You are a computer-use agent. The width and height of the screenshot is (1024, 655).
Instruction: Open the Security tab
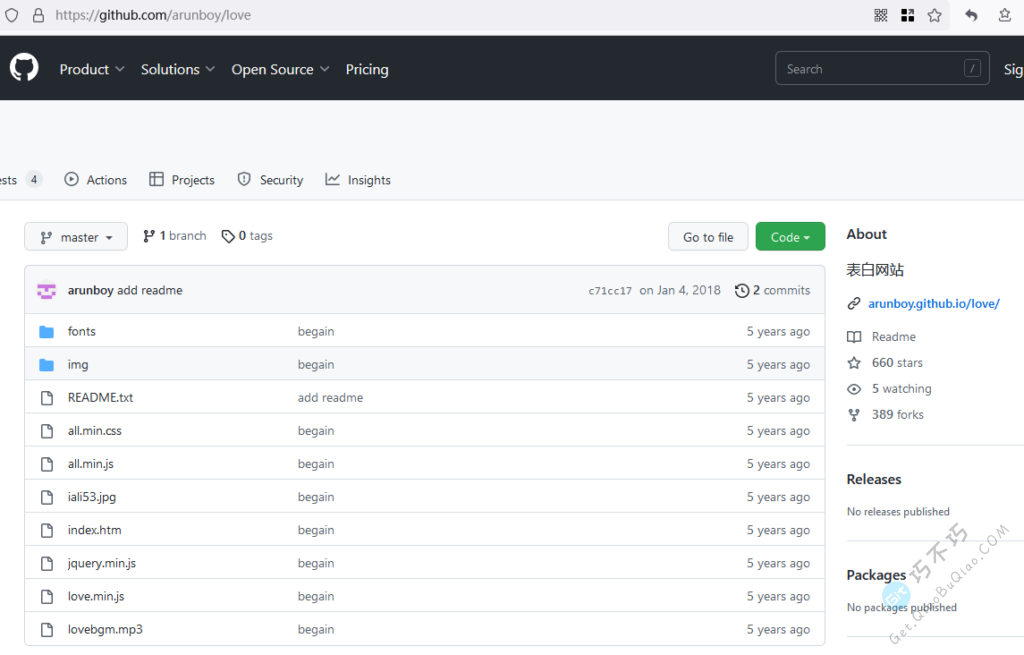[270, 180]
